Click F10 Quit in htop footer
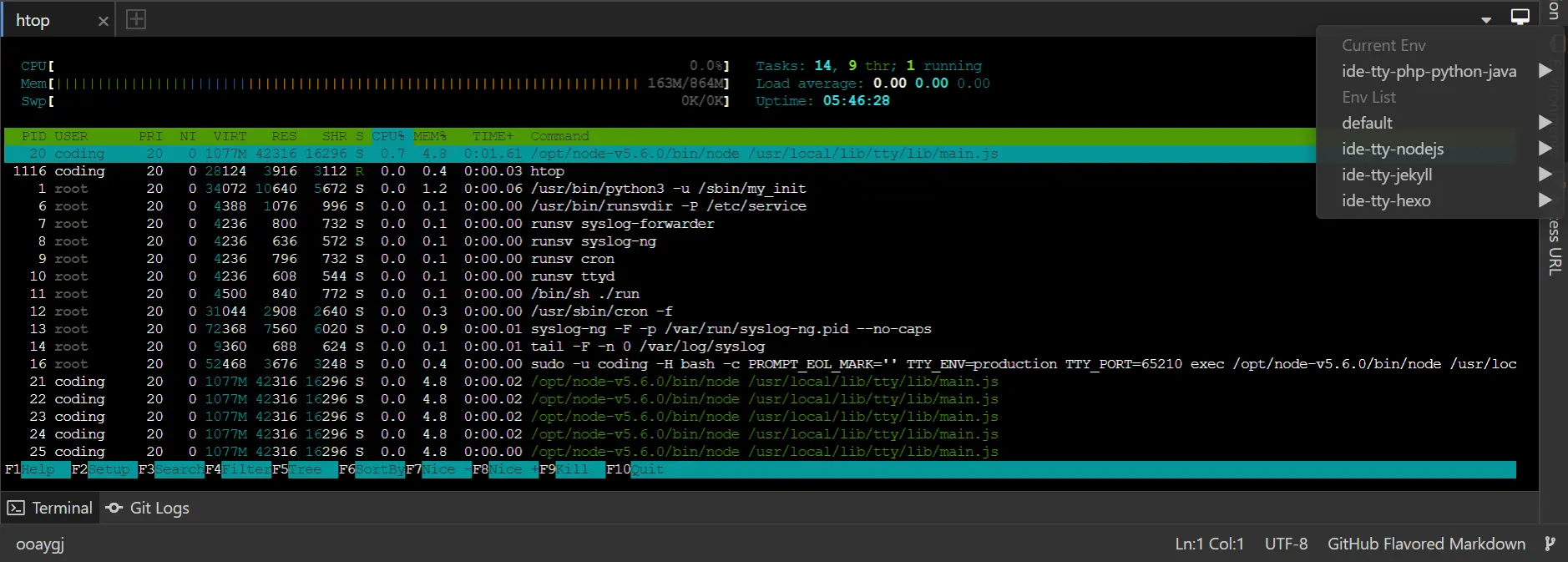 pyautogui.click(x=635, y=469)
